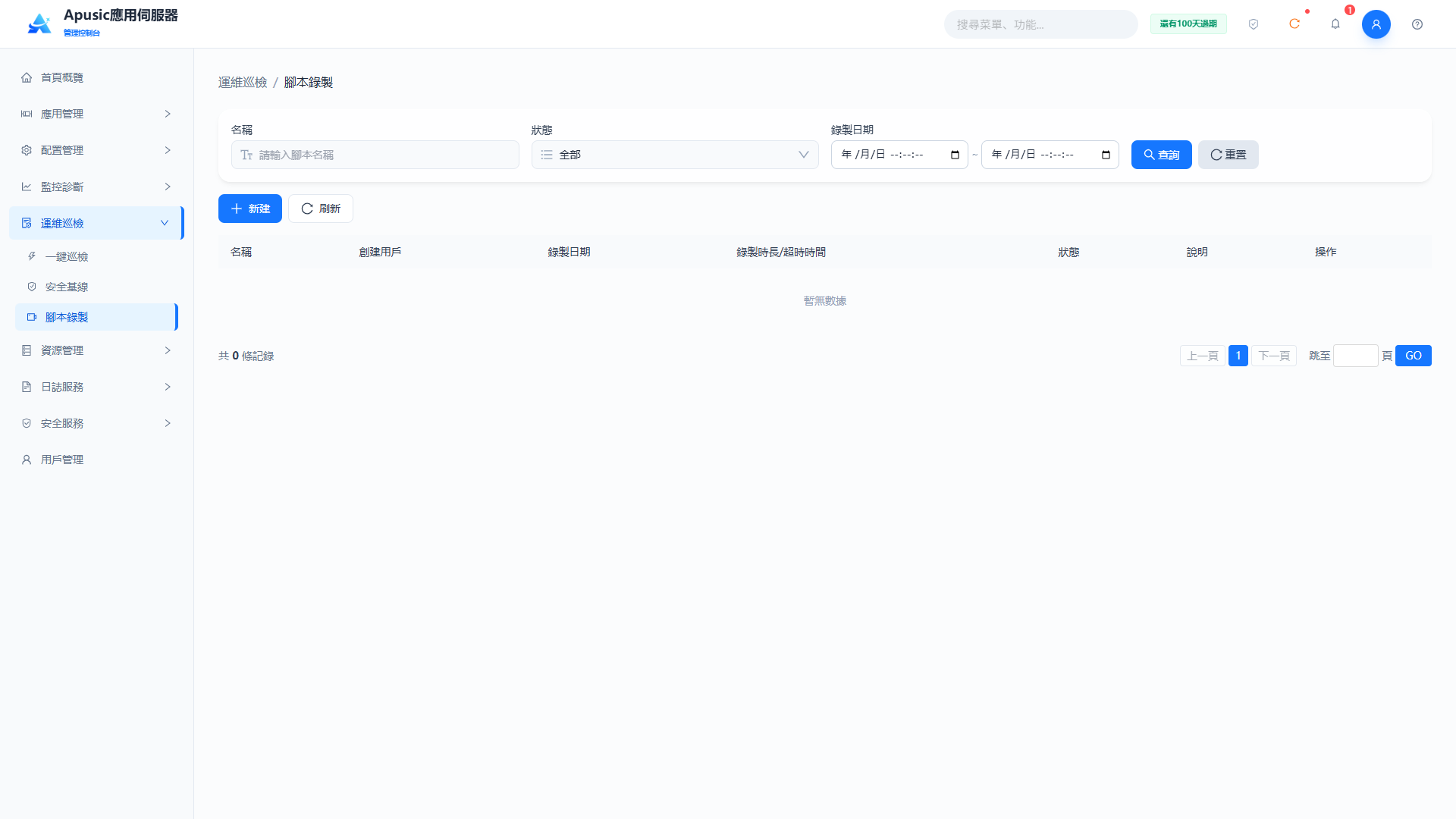
Task: Open the shield security icon in header
Action: point(1254,24)
